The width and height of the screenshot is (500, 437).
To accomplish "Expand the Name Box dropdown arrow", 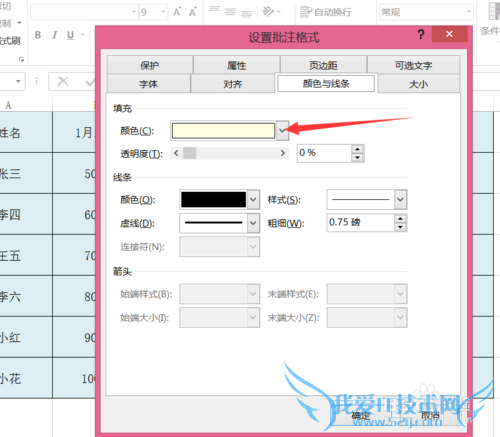I will 18,81.
